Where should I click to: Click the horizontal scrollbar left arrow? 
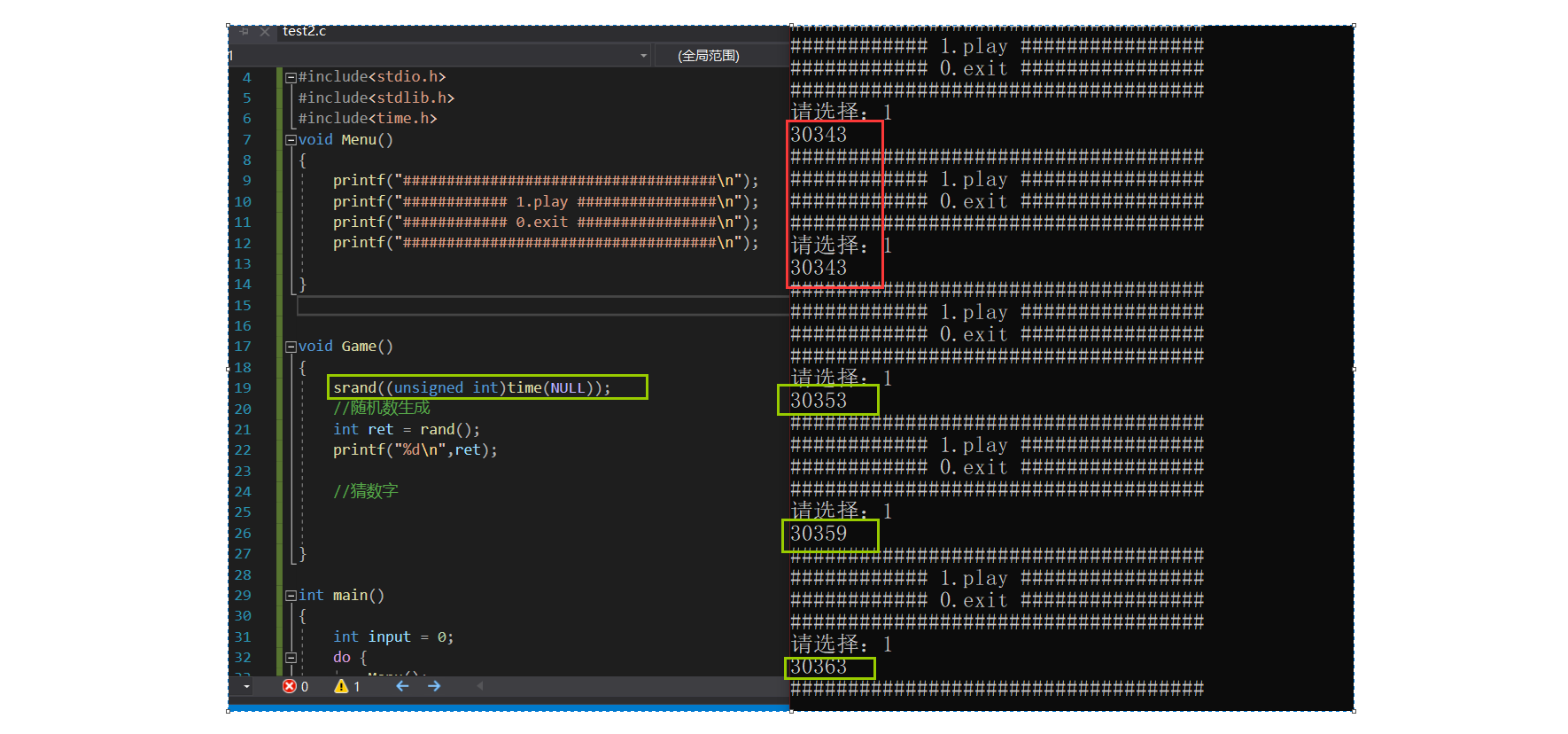coord(480,686)
